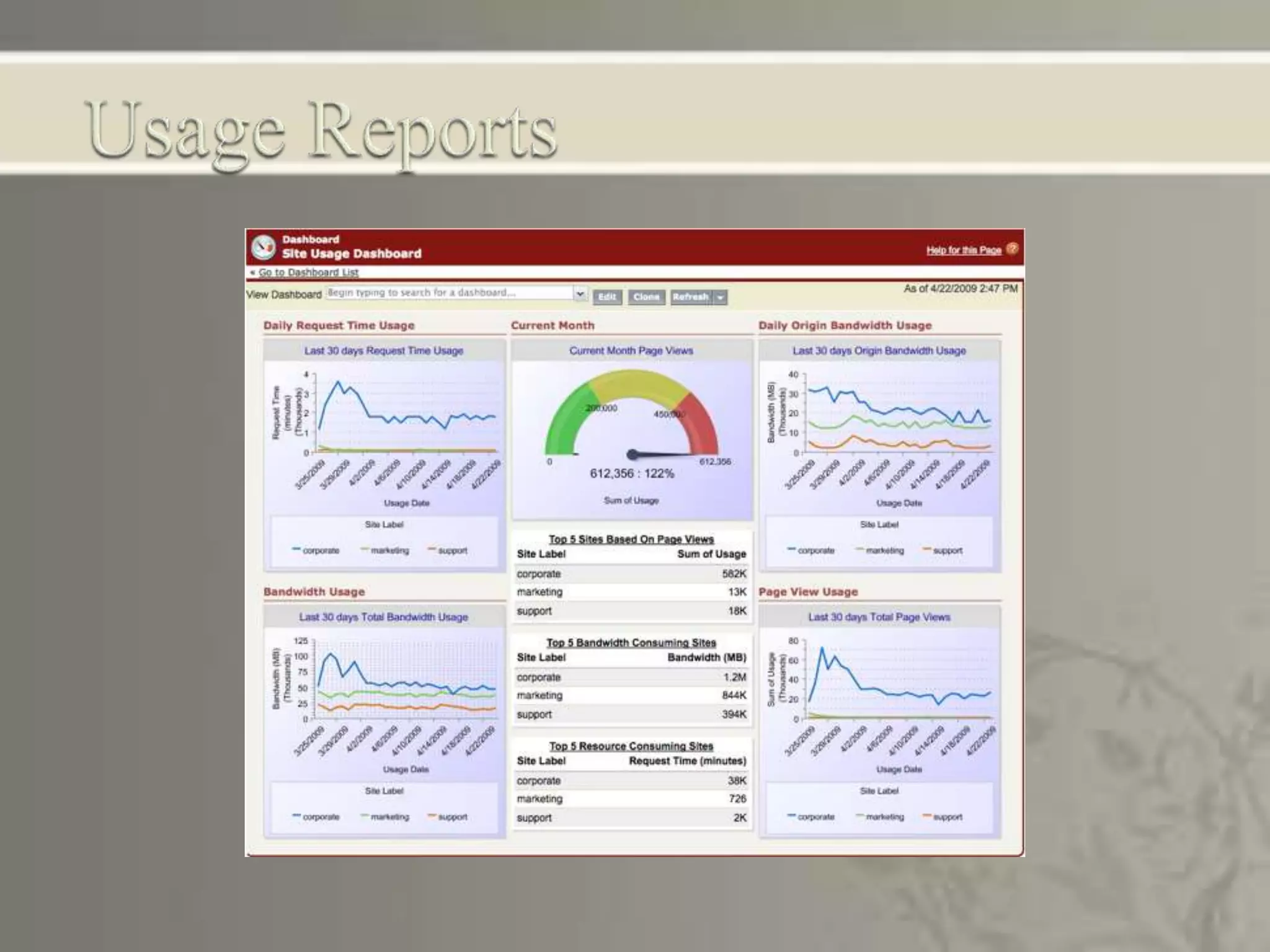1270x952 pixels.
Task: Open the View Dashboard dropdown arrow
Action: click(x=580, y=293)
